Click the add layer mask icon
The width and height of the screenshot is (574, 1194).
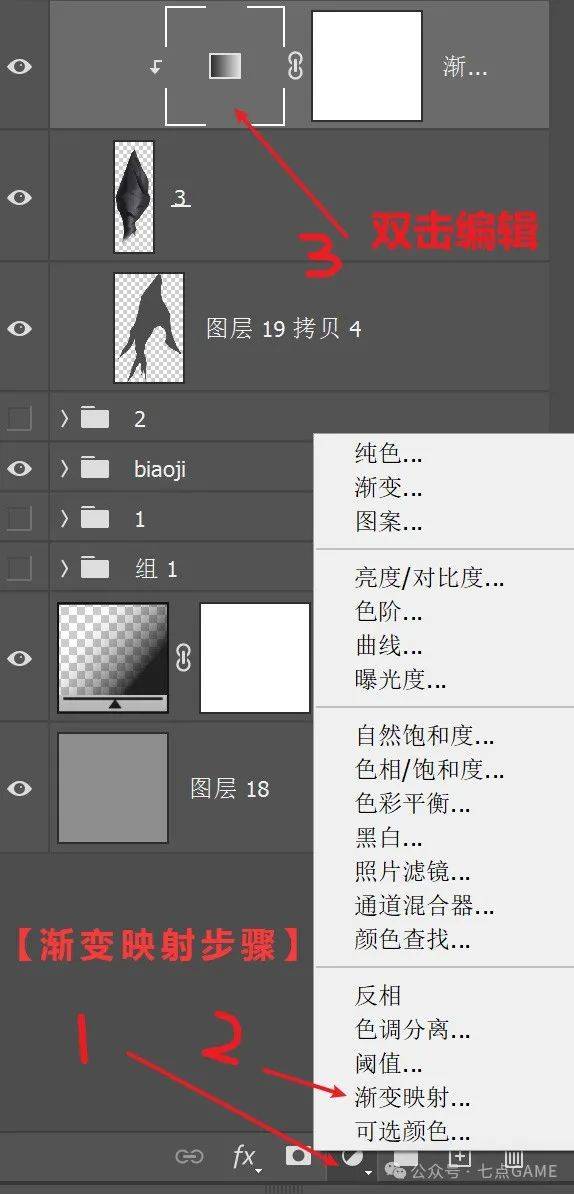pyautogui.click(x=298, y=1156)
